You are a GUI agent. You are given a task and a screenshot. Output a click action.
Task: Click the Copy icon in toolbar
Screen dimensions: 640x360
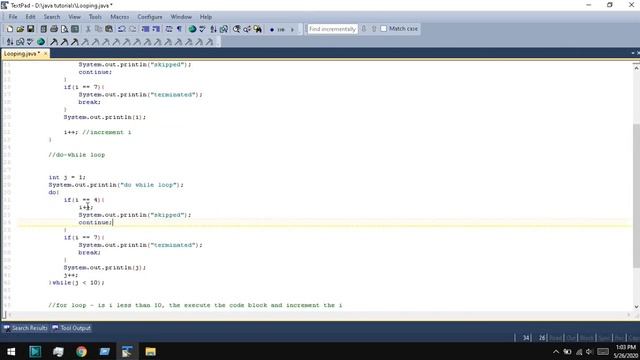tap(98, 29)
